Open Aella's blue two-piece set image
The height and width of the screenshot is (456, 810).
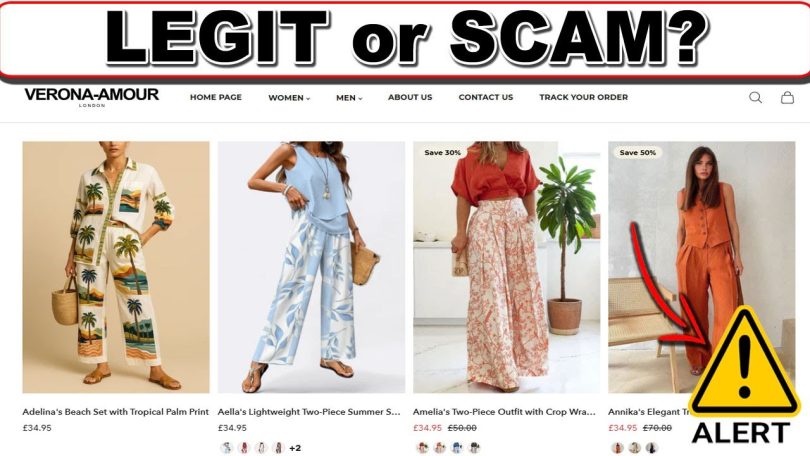point(311,267)
